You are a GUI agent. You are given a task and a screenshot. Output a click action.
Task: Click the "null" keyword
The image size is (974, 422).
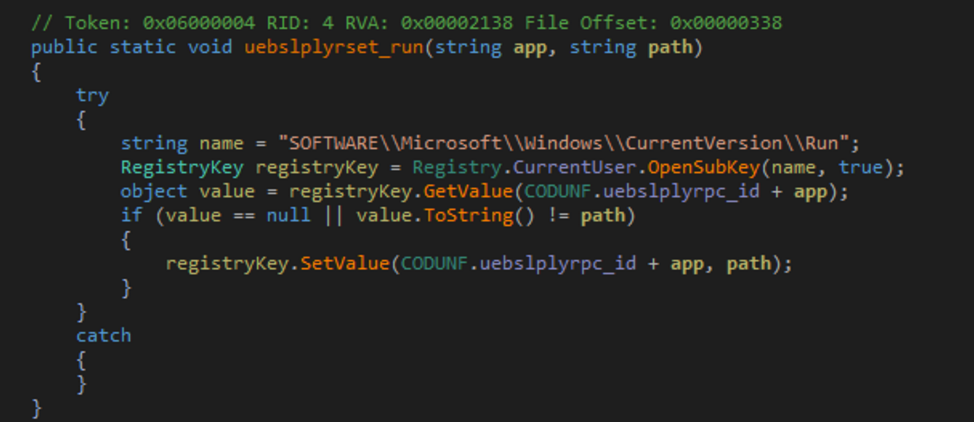pyautogui.click(x=288, y=216)
